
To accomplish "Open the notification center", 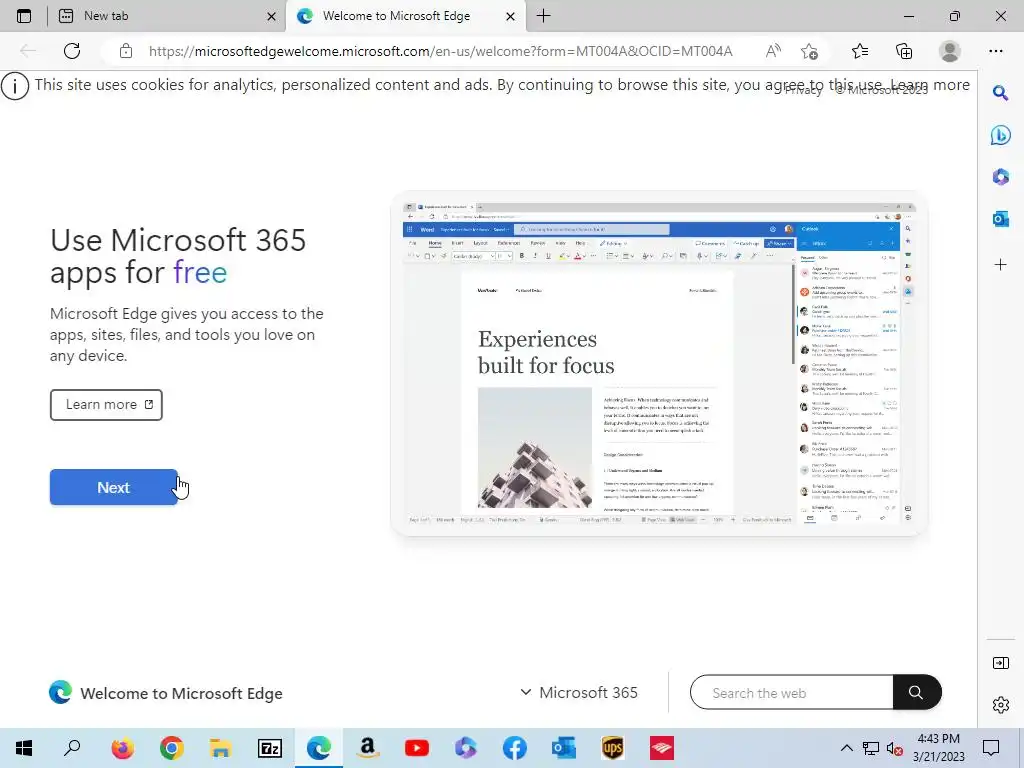I will [991, 748].
